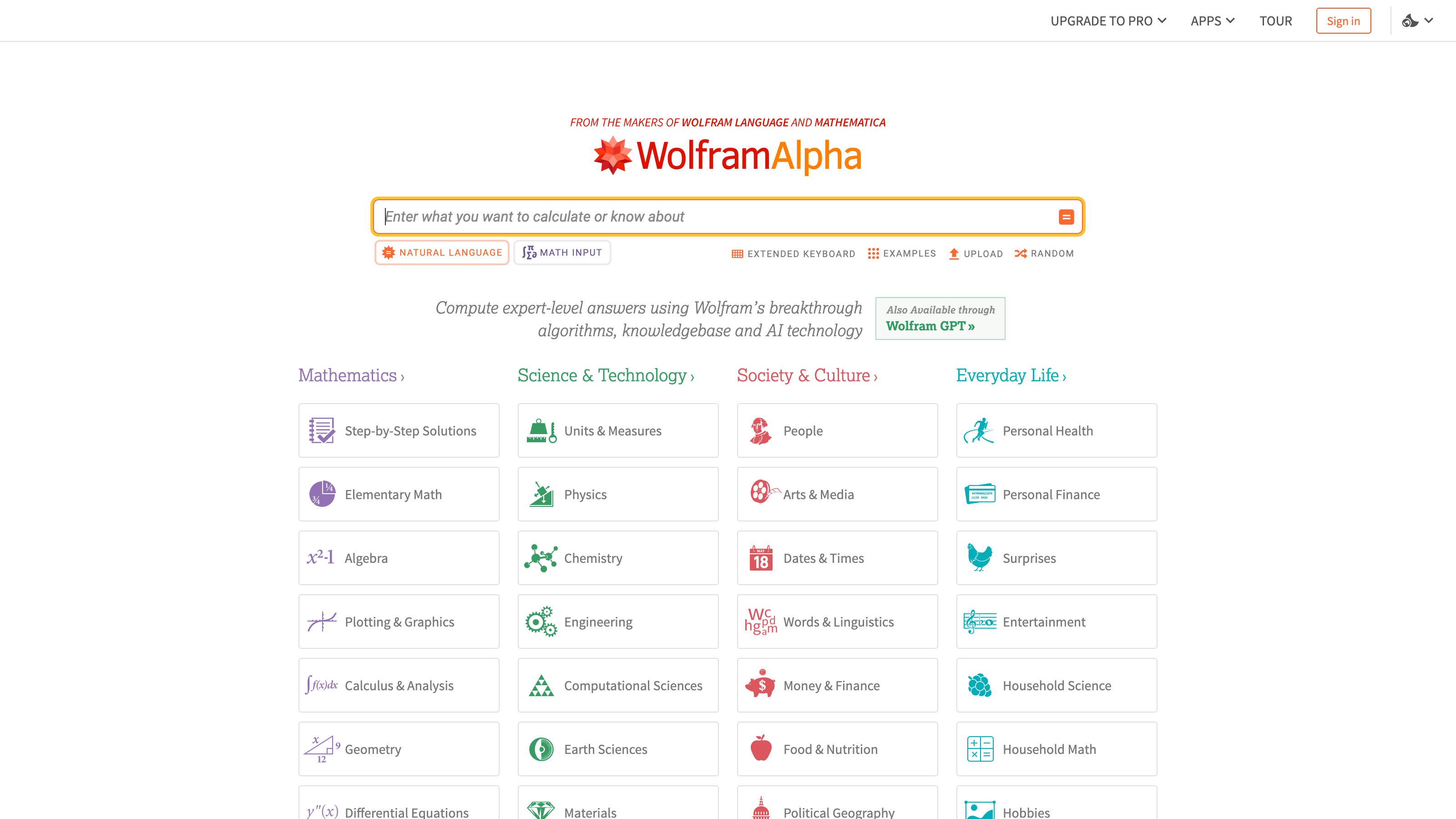
Task: Click the Calculus & Analysis icon
Action: coord(322,685)
